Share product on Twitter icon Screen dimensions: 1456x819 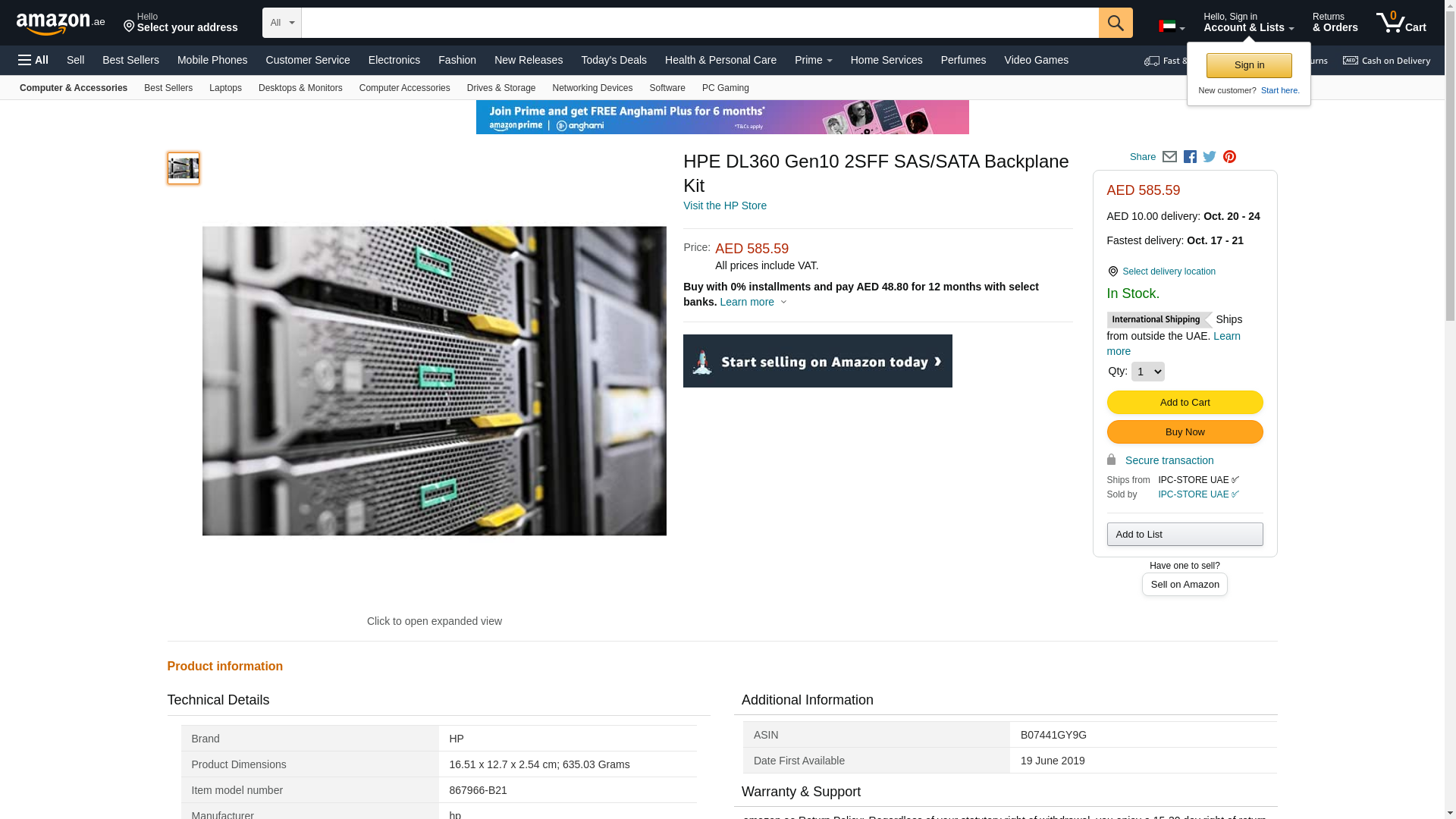point(1210,157)
